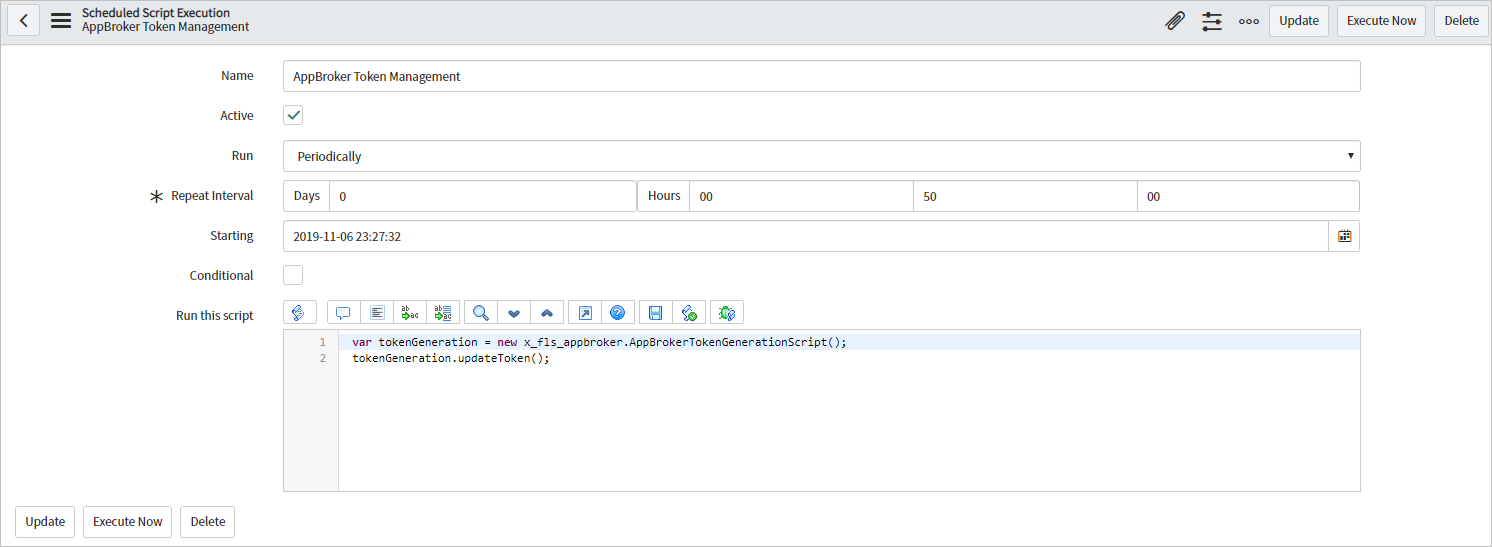Click the Days repeat interval field
1492x547 pixels.
click(482, 196)
